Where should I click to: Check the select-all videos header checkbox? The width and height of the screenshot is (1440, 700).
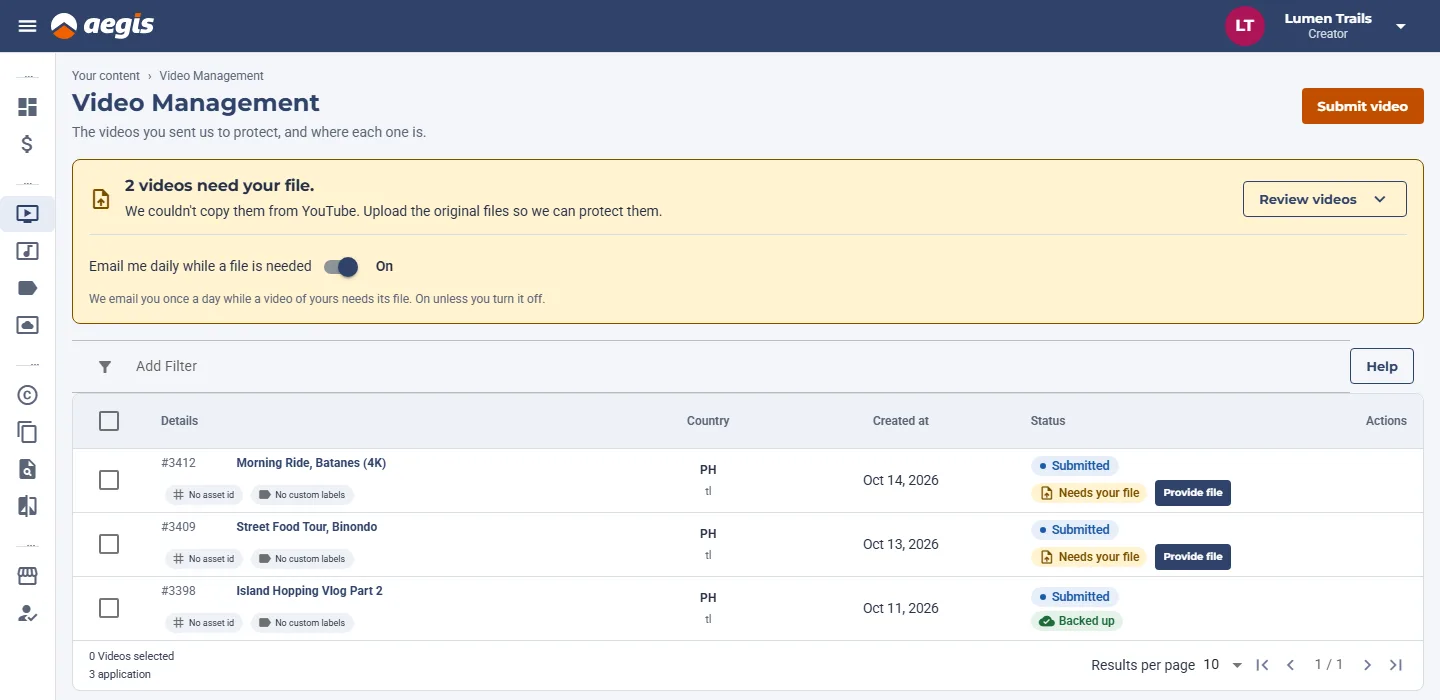pos(109,421)
